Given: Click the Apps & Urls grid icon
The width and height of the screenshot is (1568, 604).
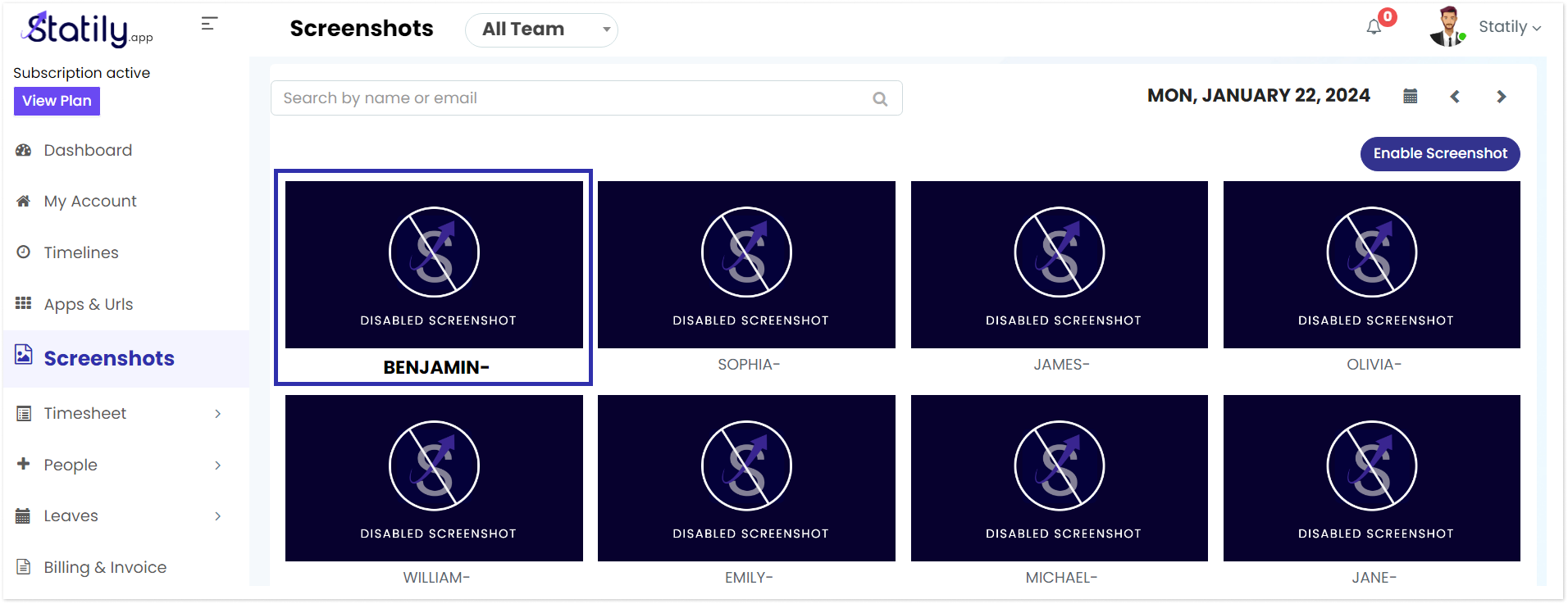Looking at the screenshot, I should coord(24,303).
